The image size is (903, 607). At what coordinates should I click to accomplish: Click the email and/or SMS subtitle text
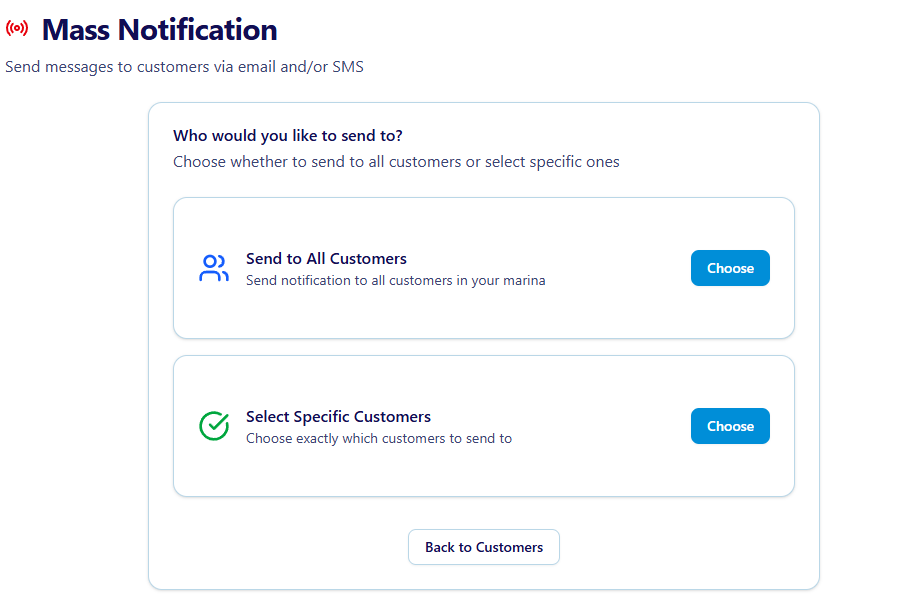coord(184,67)
